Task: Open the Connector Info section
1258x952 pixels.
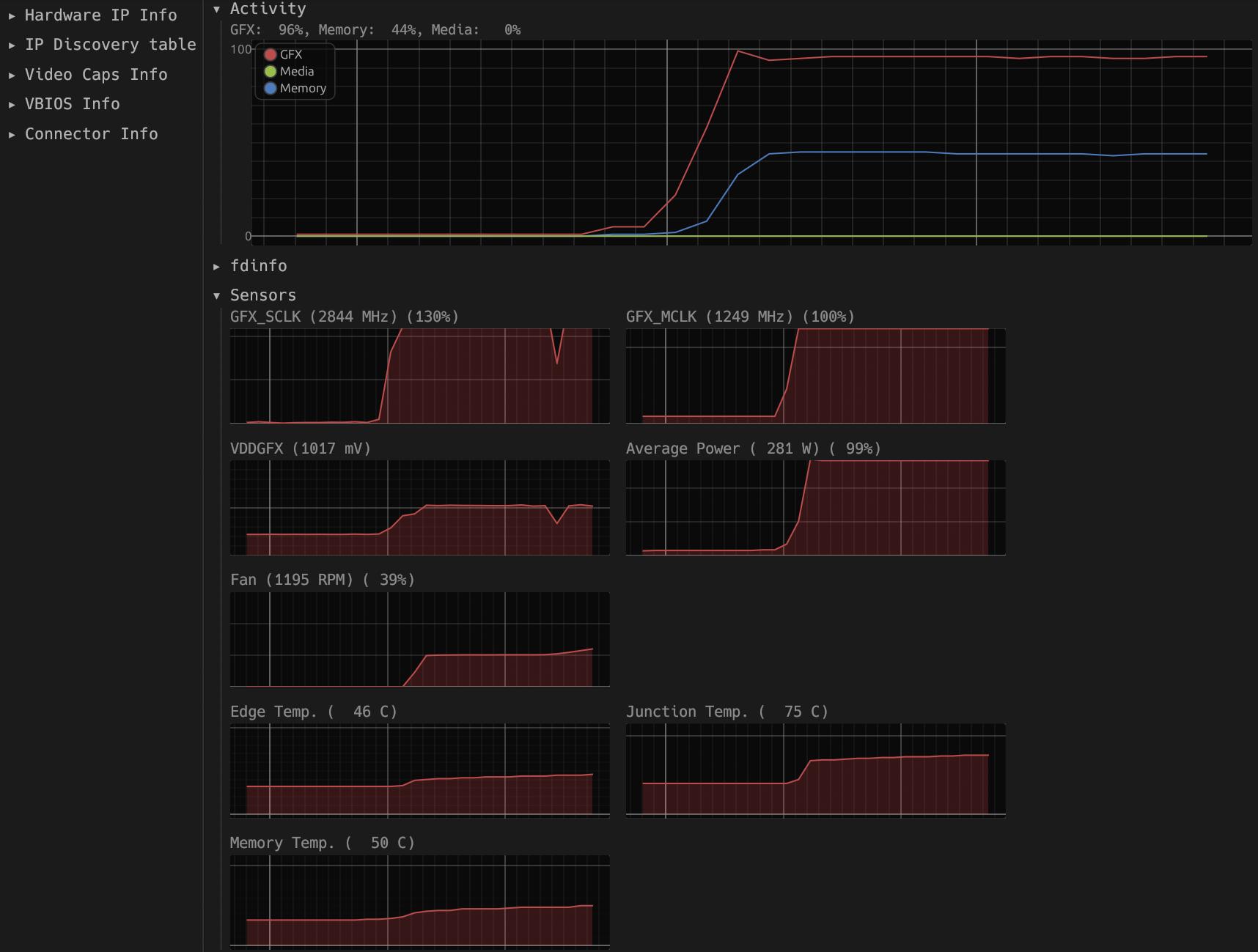Action: pyautogui.click(x=91, y=134)
